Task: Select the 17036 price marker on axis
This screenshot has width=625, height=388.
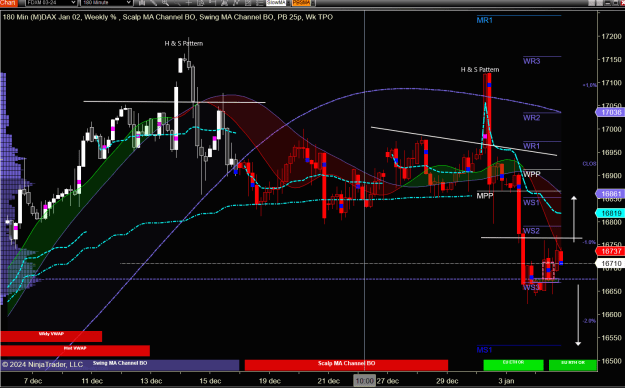Action: pyautogui.click(x=610, y=112)
